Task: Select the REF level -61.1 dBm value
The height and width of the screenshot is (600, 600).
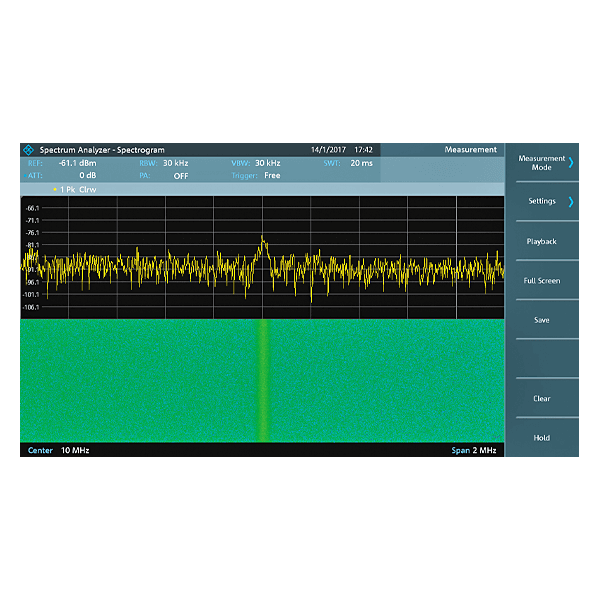Action: tap(76, 162)
